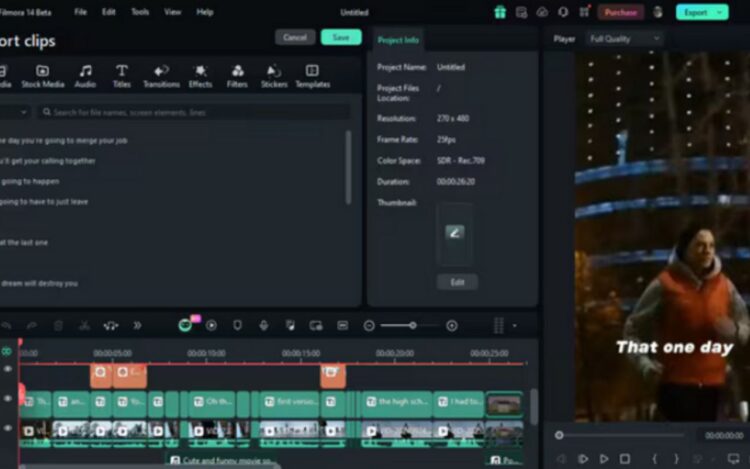This screenshot has height=469, width=750.
Task: Open the apps grid icon with red dot
Action: point(584,12)
